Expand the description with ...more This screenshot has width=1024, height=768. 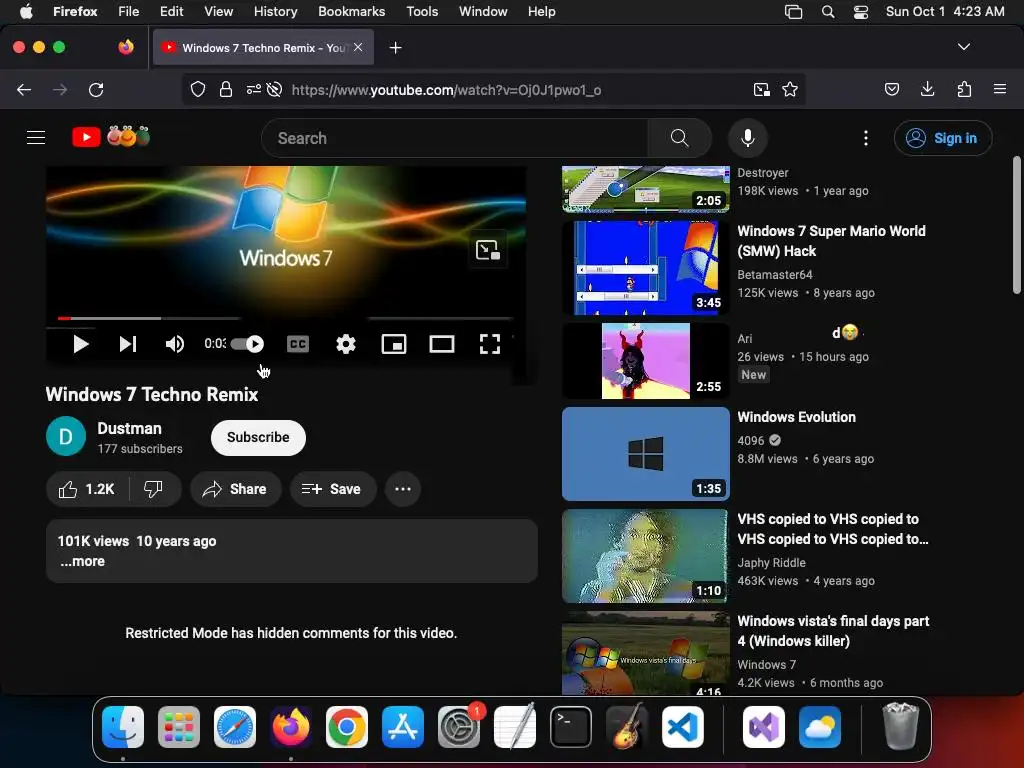[82, 562]
